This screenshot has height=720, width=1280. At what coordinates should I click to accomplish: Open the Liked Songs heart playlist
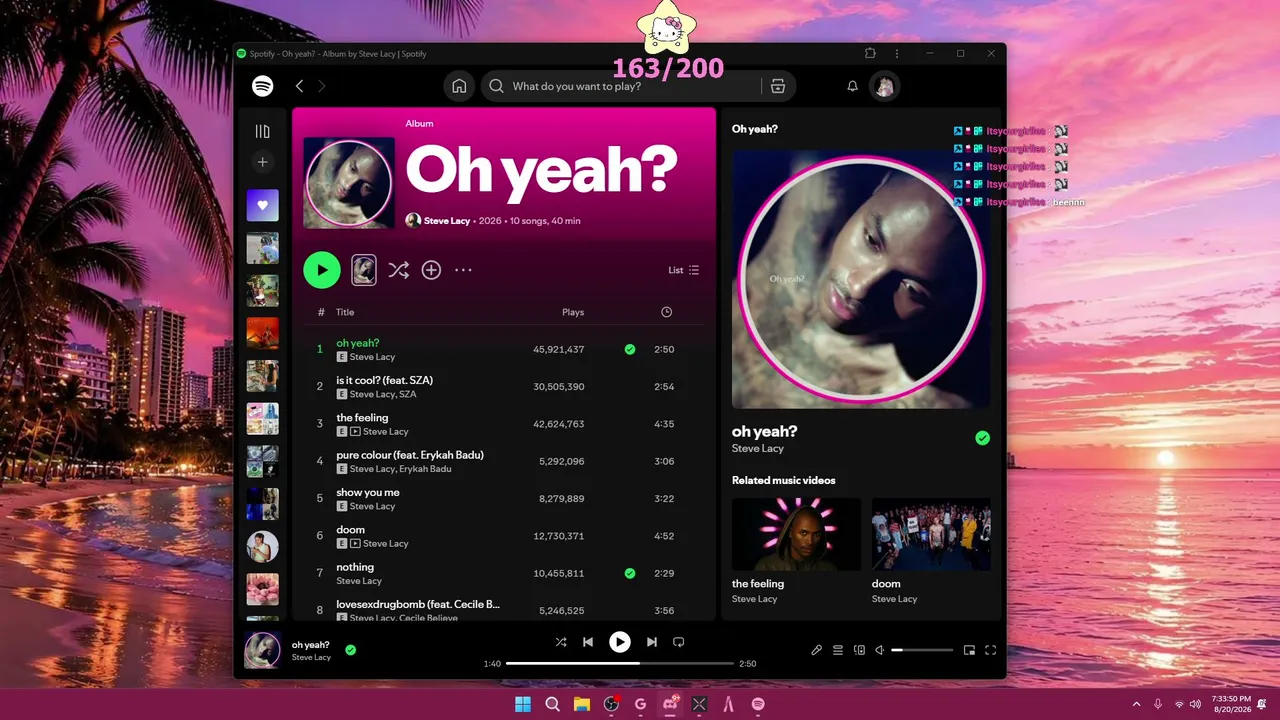click(262, 205)
